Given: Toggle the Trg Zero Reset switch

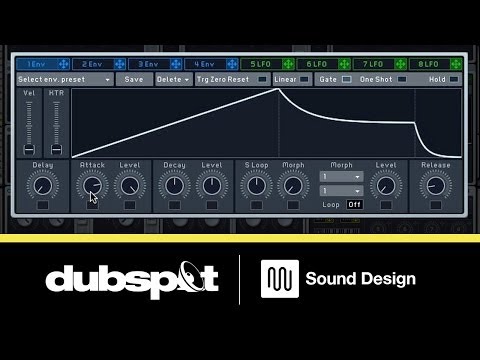Looking at the screenshot, I should (263, 79).
